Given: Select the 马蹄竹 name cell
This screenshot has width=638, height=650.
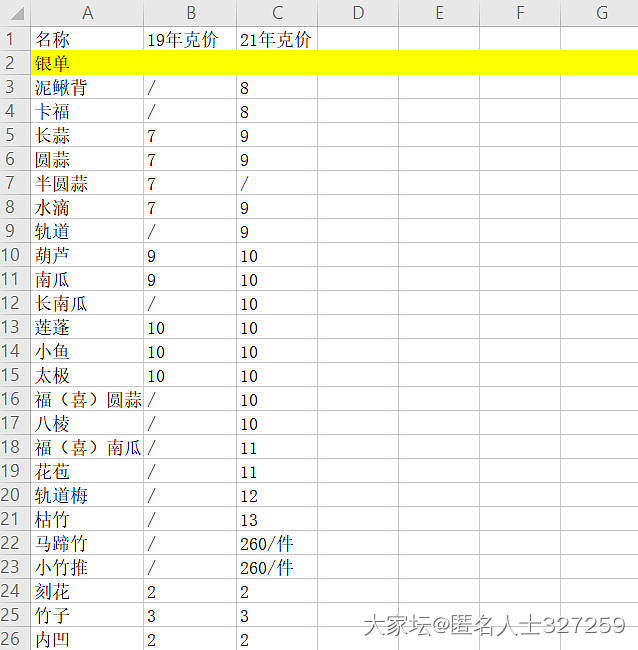Looking at the screenshot, I should (87, 544).
